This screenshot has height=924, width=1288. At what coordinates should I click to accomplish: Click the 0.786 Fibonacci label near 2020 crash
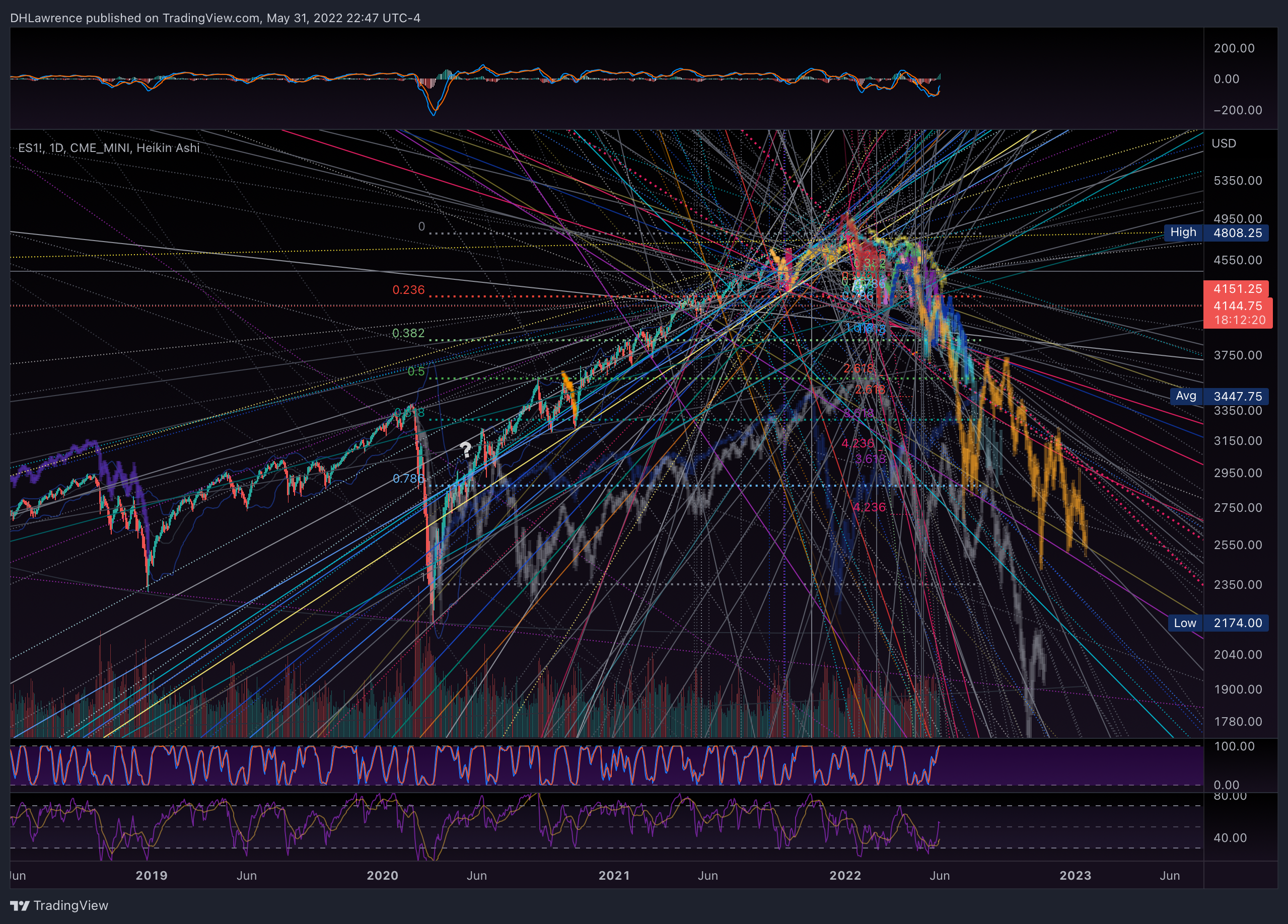pyautogui.click(x=408, y=479)
